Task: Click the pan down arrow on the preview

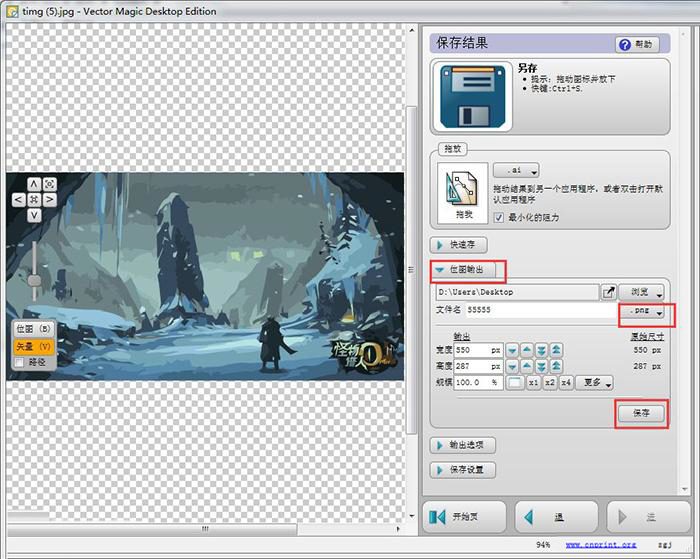Action: coord(34,215)
